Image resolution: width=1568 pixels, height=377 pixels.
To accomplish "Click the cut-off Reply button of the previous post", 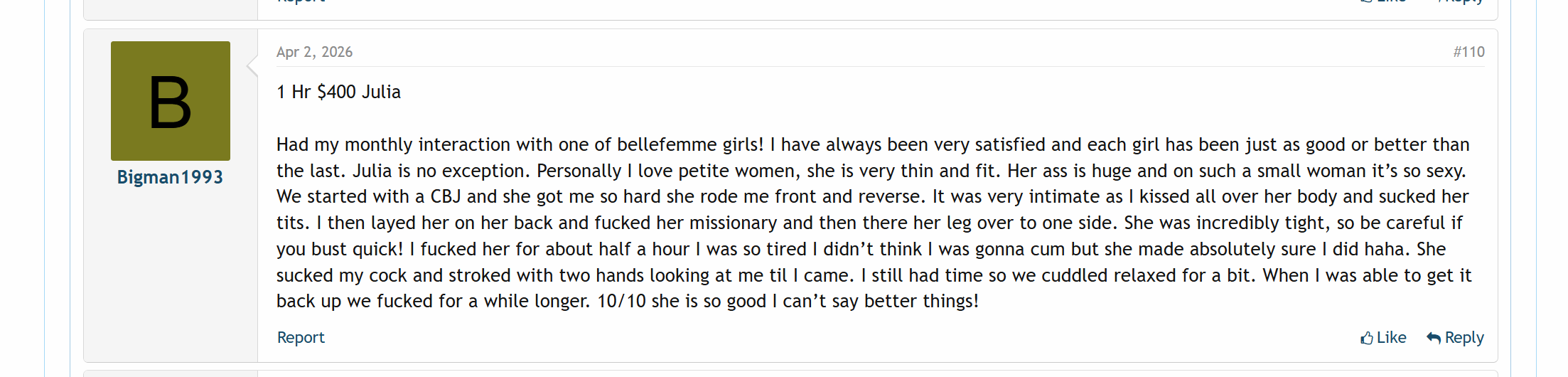I will click(1460, 1).
